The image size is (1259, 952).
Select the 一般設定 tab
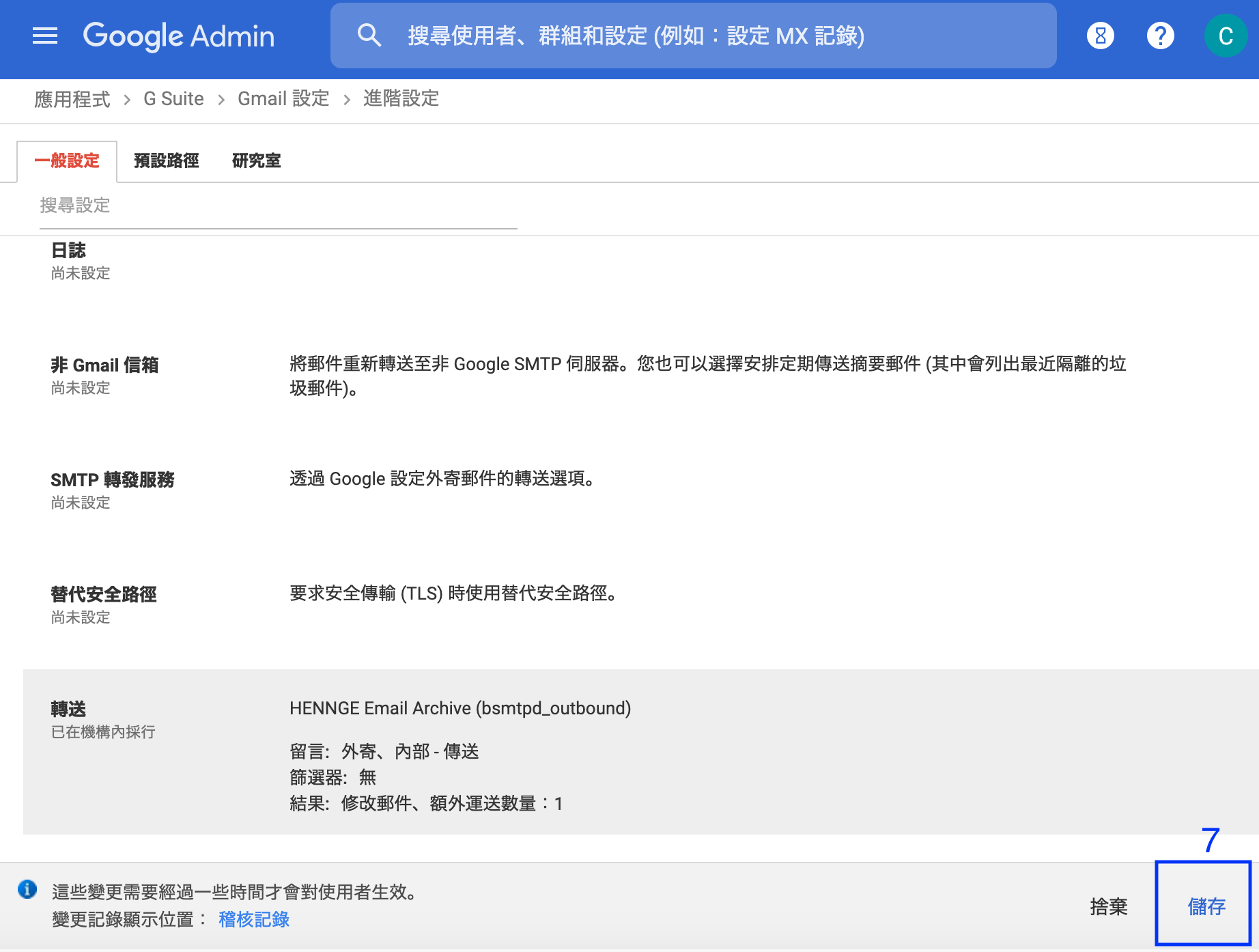point(67,161)
